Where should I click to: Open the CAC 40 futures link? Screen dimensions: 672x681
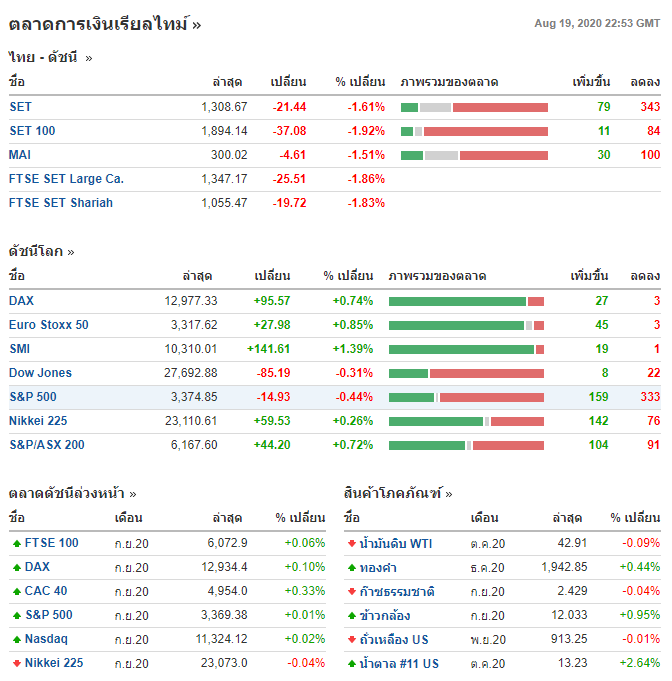pos(46,591)
